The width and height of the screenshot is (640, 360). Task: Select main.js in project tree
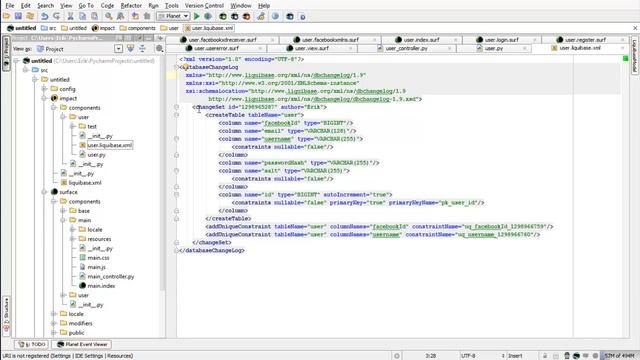[96, 267]
